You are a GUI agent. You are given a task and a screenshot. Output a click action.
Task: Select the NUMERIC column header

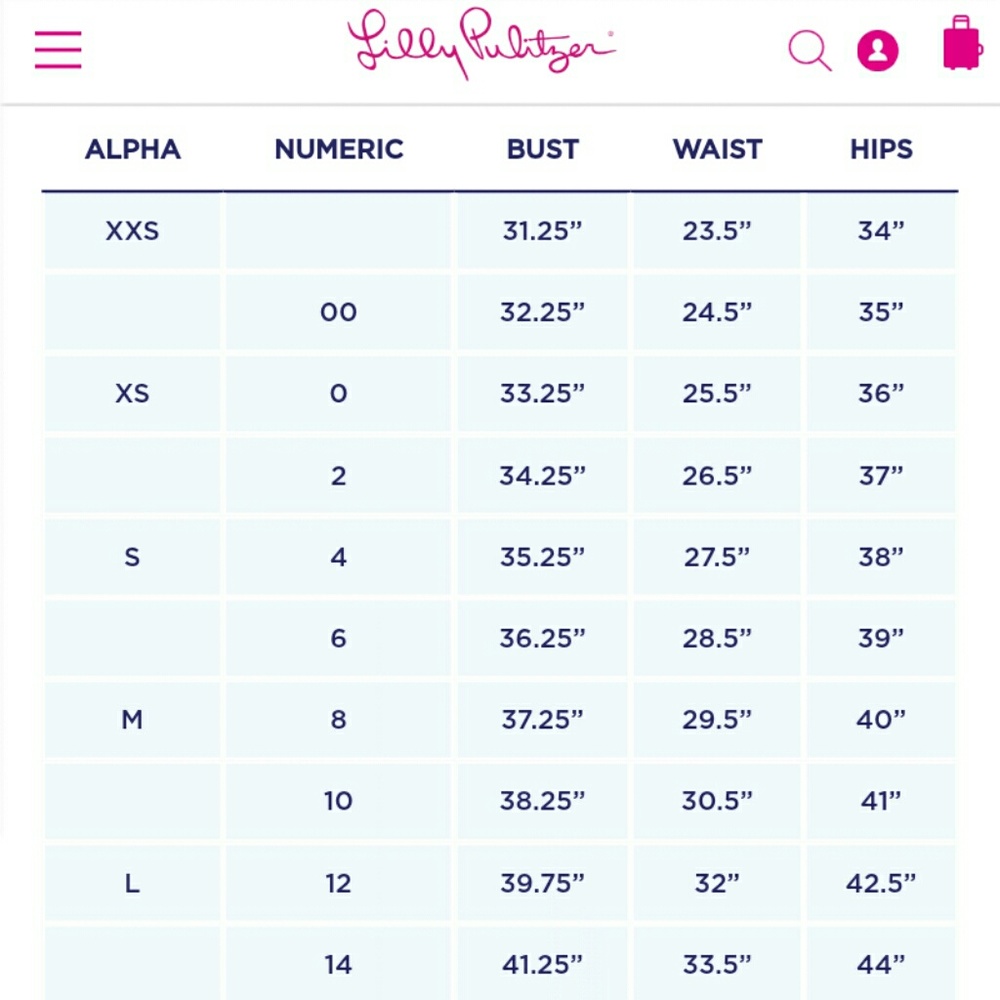339,149
